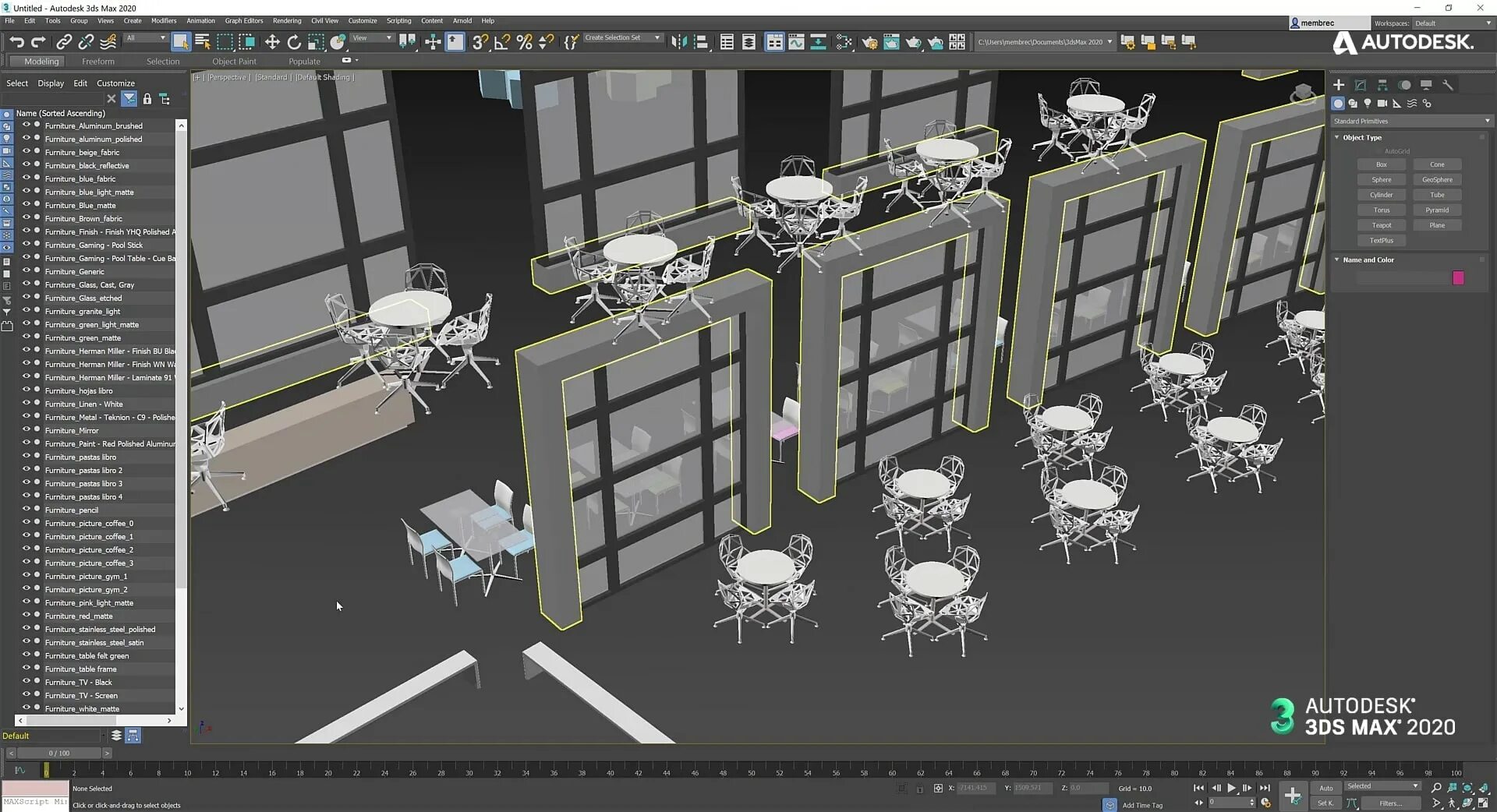The image size is (1497, 812).
Task: Open Schematic View icon
Action: 818,42
